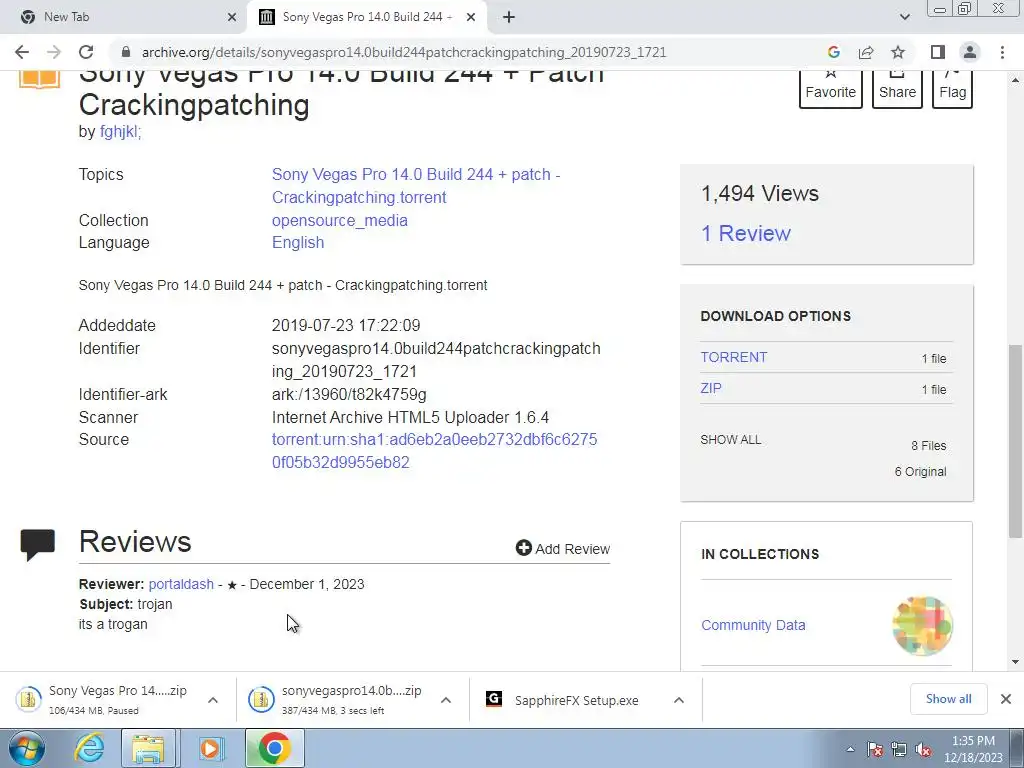Switch to the New Tab tab
The height and width of the screenshot is (768, 1024).
tap(124, 17)
